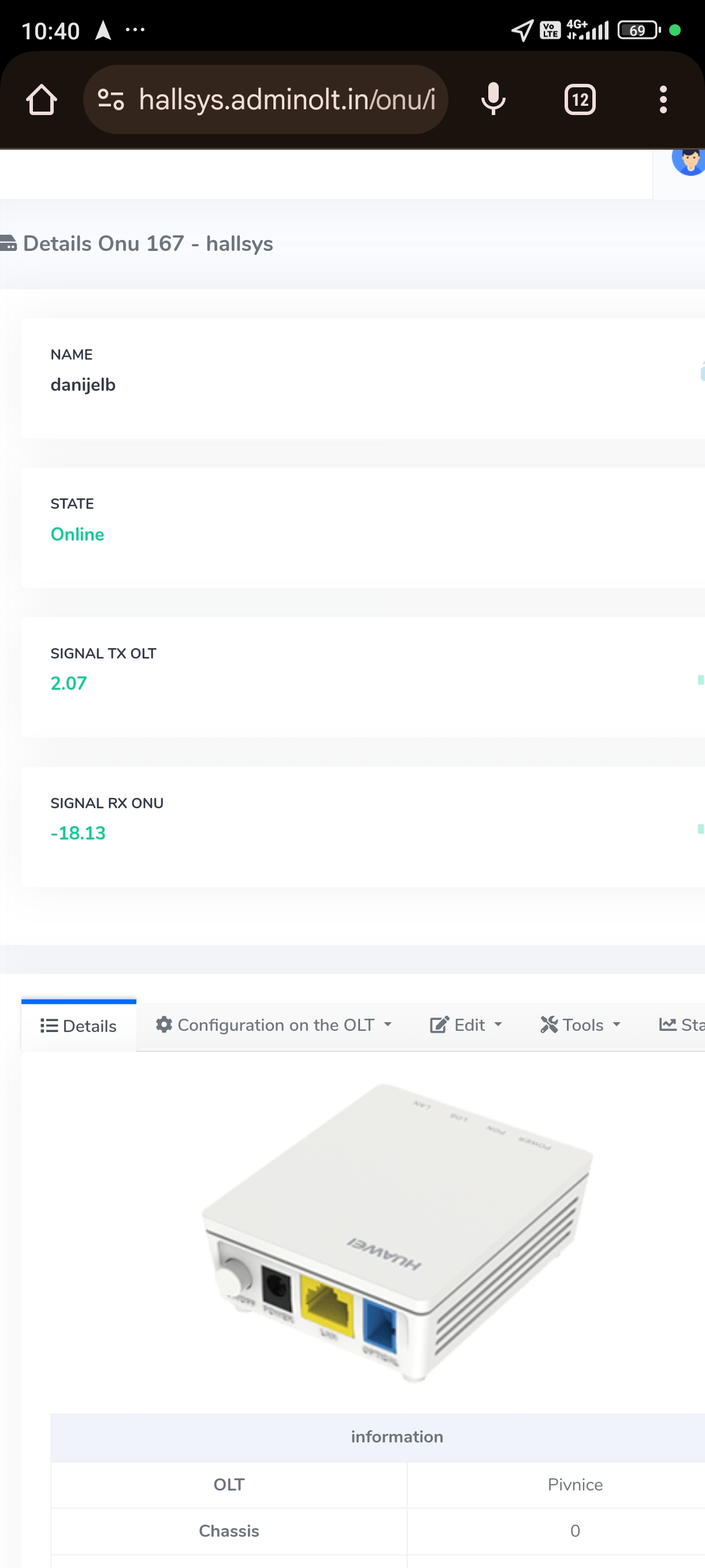Open the tab switcher showing 12 tabs

579,100
